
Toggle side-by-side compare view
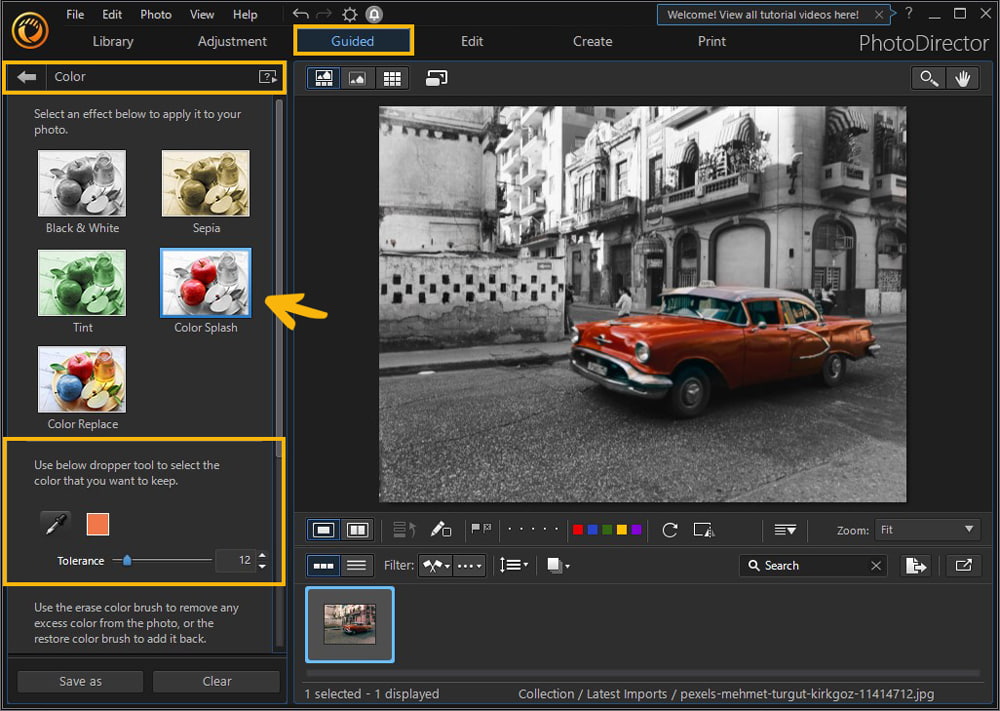[x=356, y=530]
